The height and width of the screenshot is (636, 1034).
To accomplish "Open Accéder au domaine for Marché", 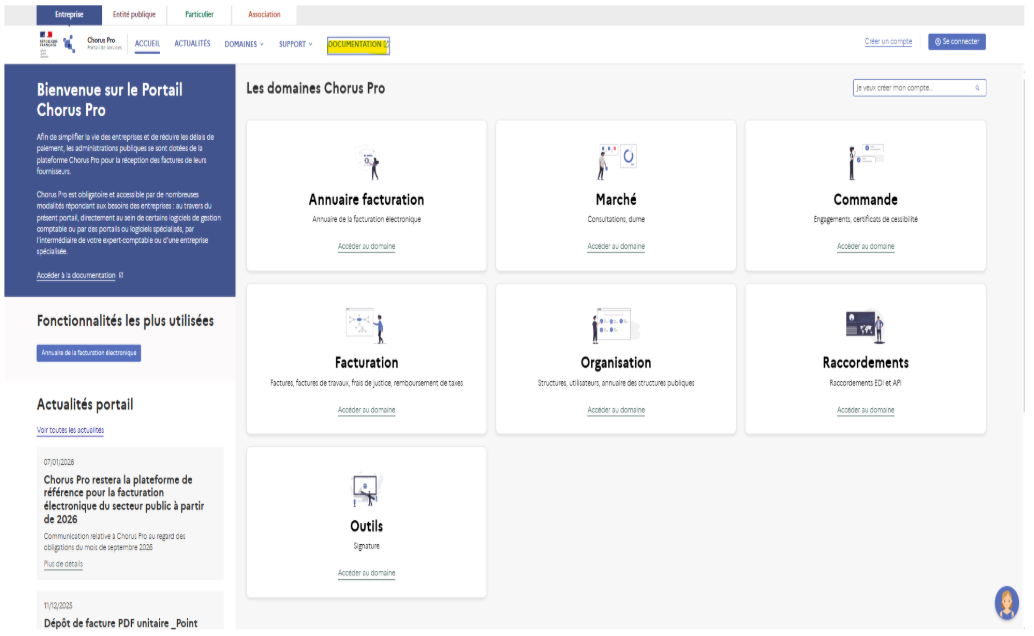I will 616,246.
